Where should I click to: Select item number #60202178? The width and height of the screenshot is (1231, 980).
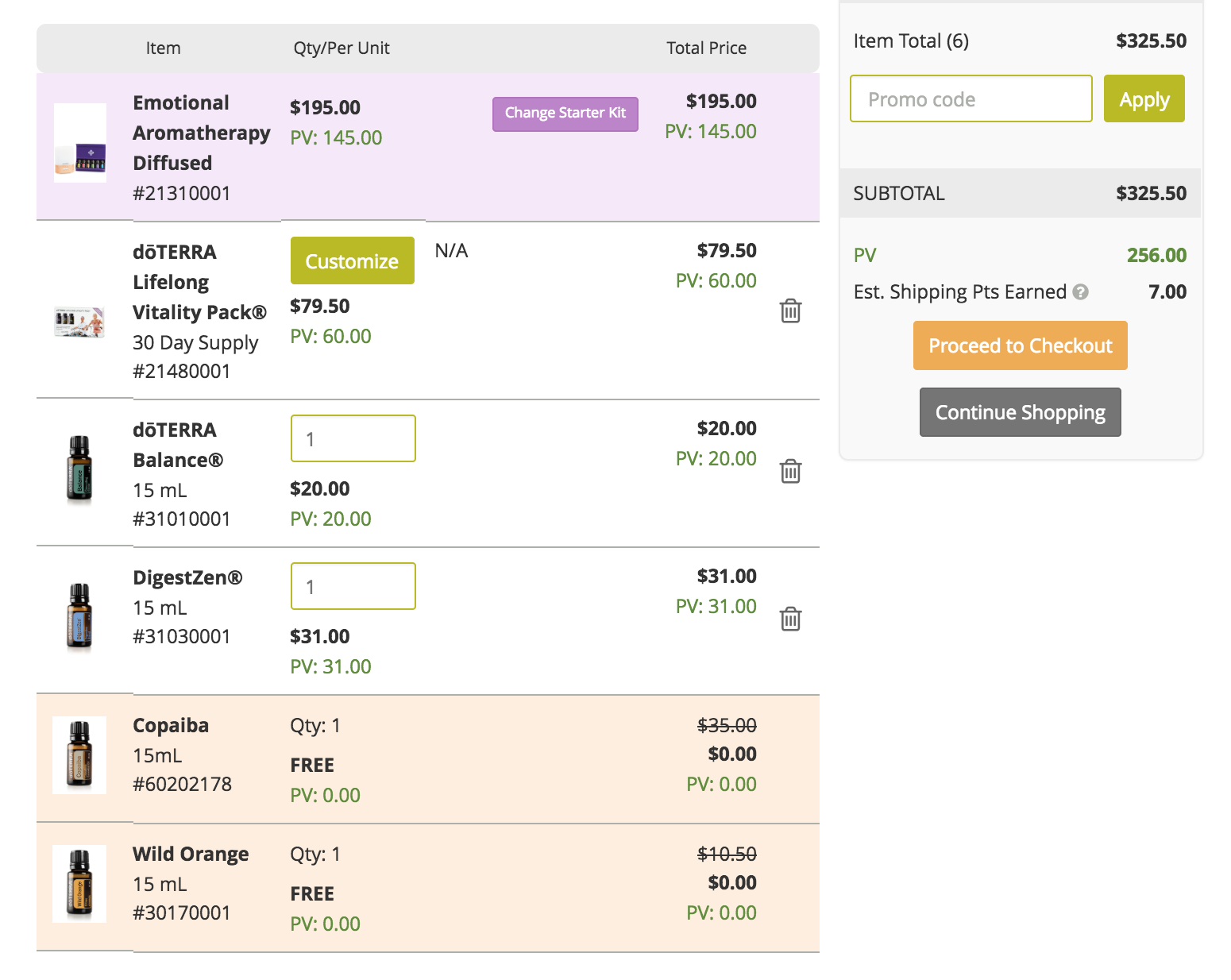183,784
